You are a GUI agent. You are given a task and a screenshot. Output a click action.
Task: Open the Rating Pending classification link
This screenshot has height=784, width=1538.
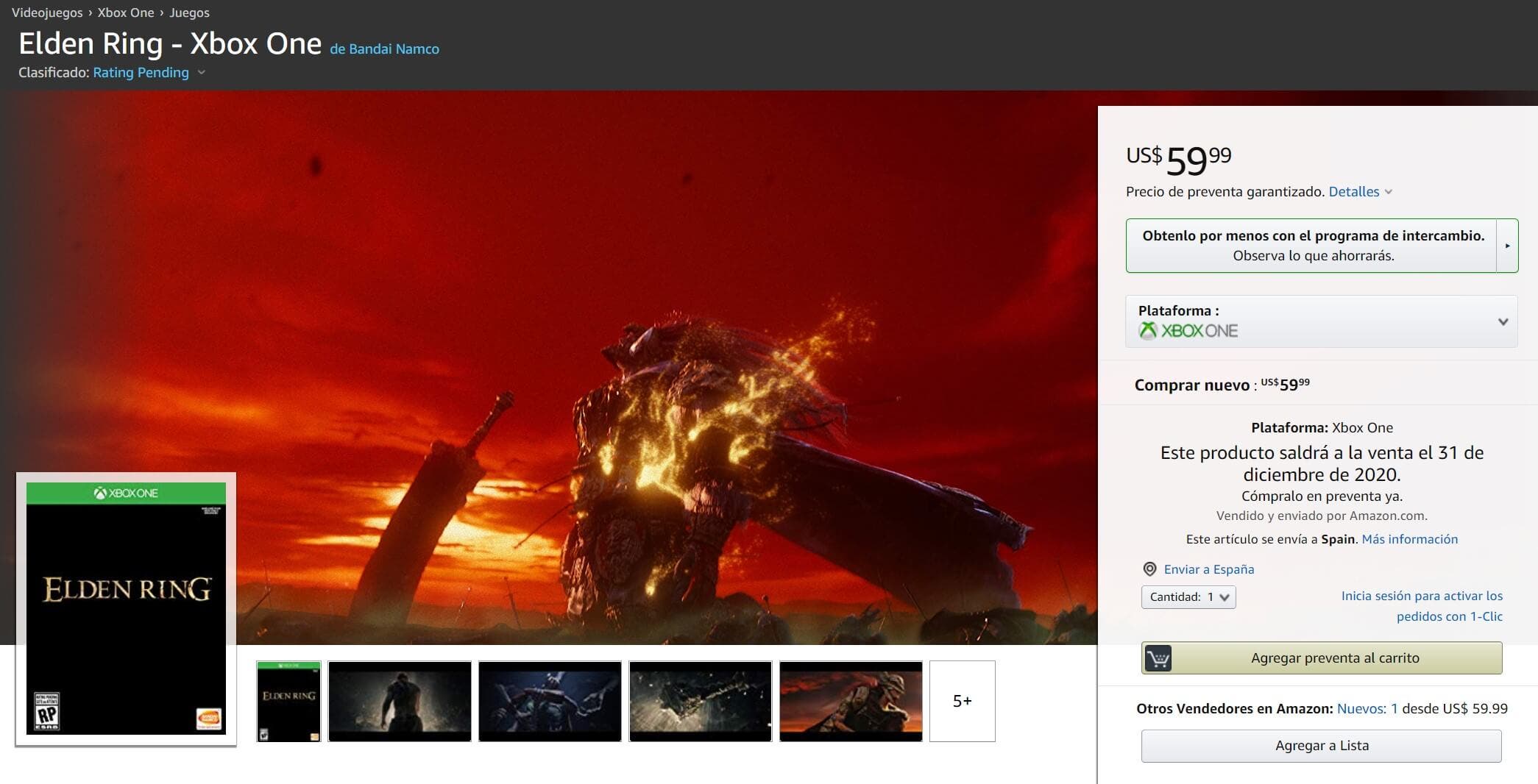pos(141,72)
